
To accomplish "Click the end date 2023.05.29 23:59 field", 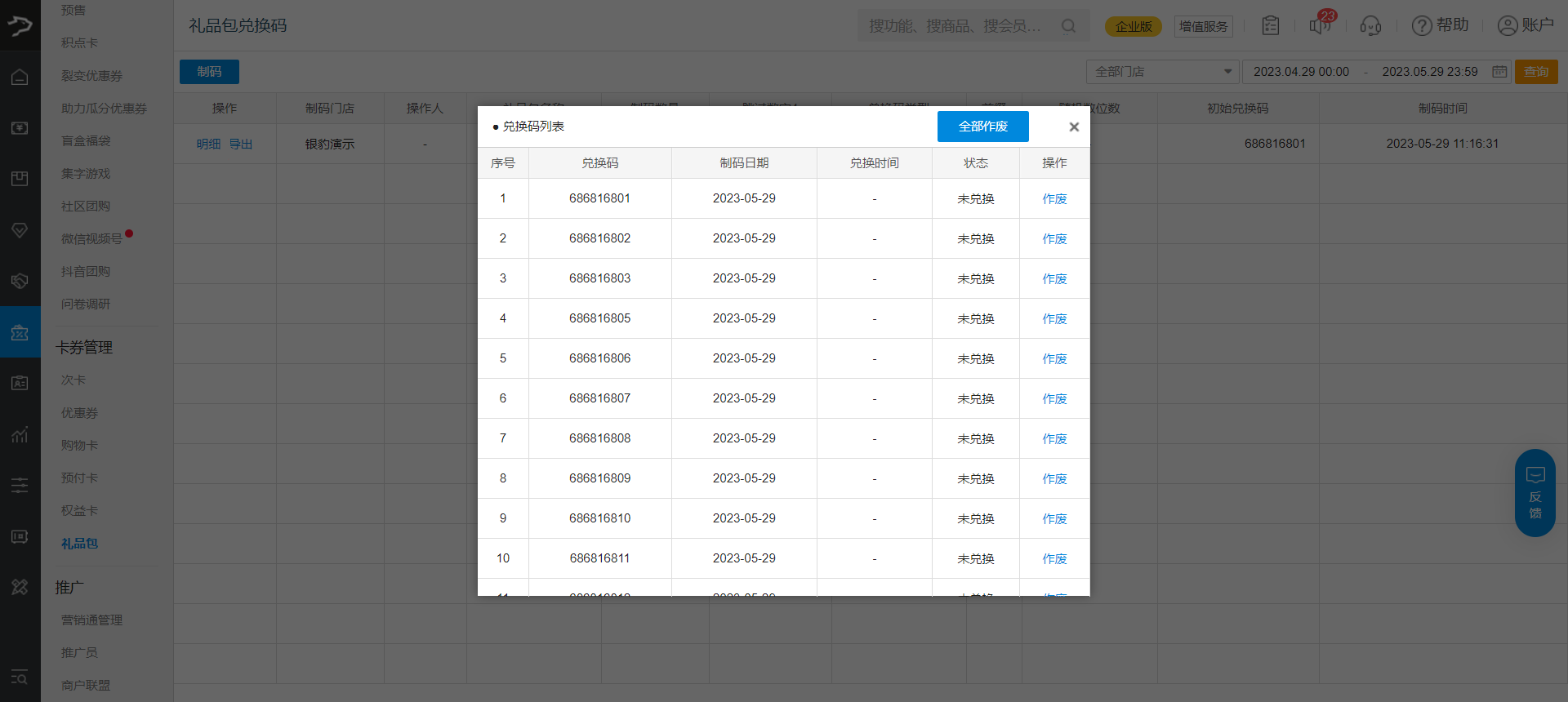I will (1430, 72).
